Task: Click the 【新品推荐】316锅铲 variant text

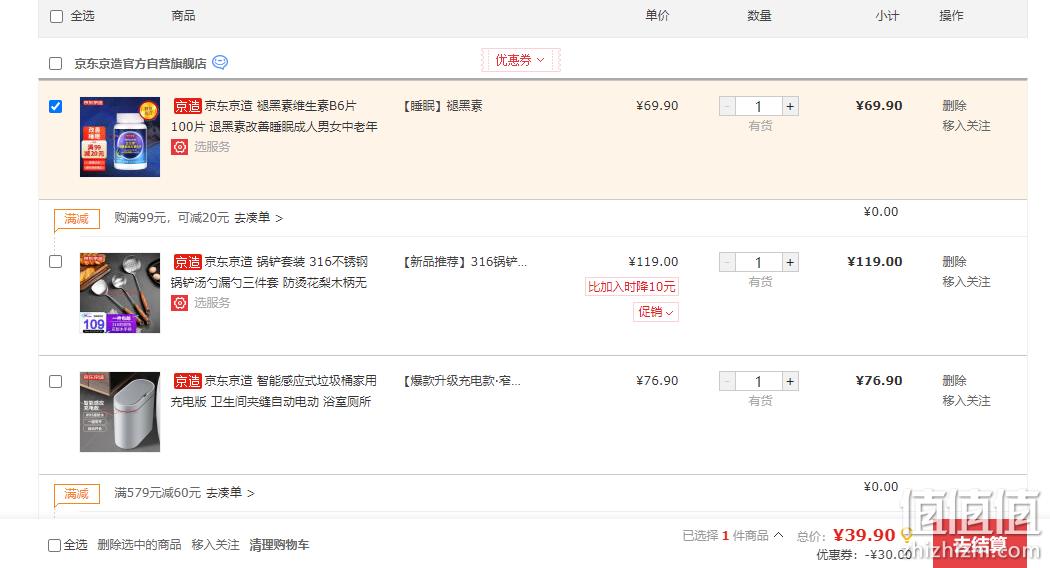Action: (465, 262)
